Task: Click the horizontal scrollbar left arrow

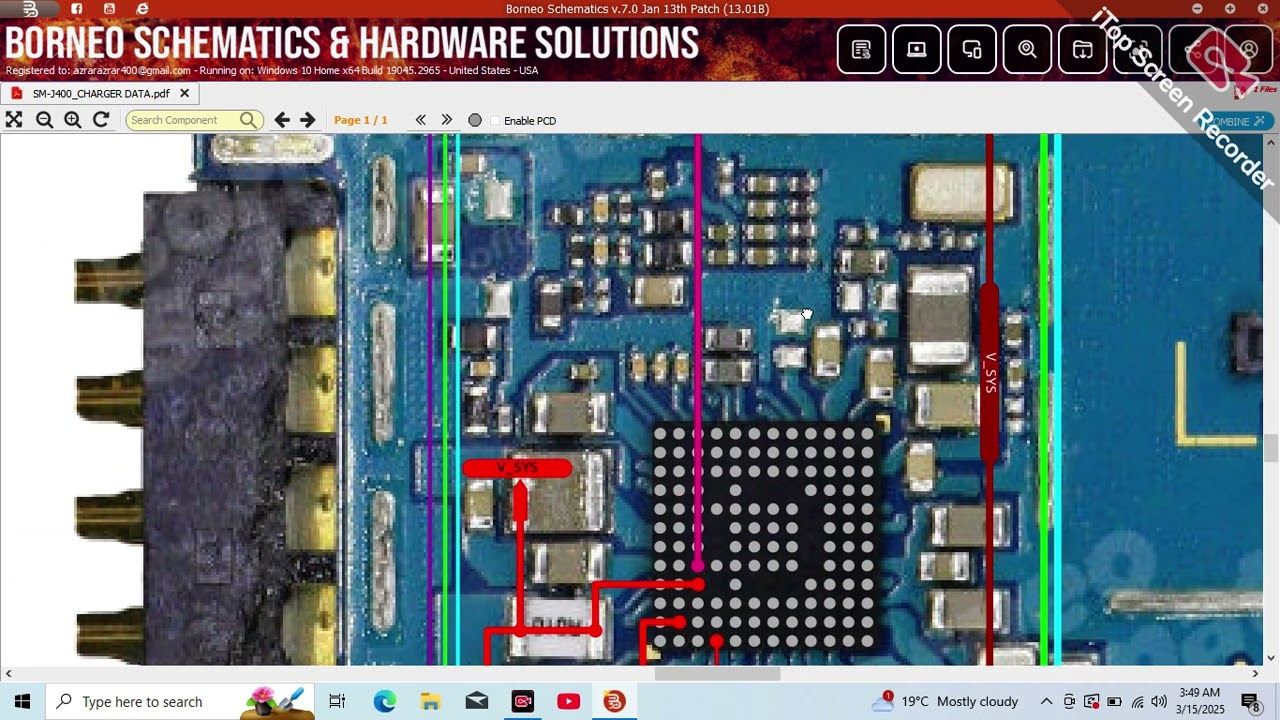Action: point(8,674)
